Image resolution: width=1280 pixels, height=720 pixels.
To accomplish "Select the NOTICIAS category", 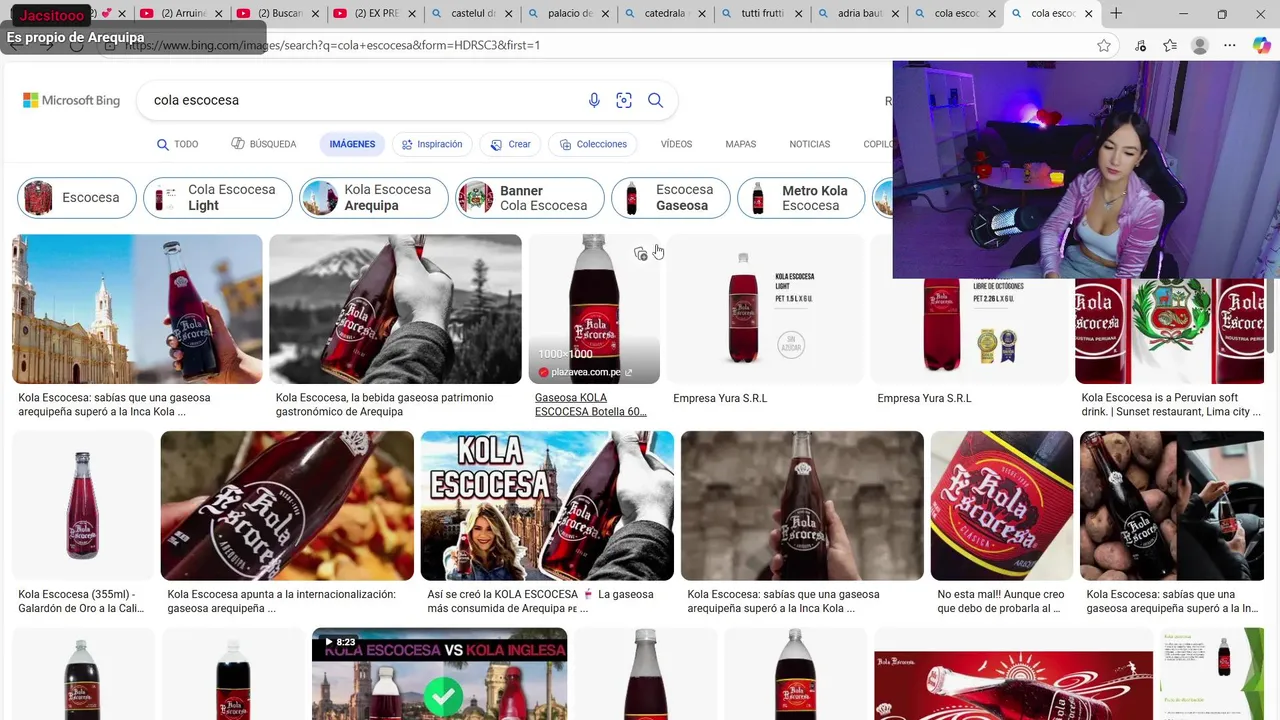I will [x=810, y=144].
